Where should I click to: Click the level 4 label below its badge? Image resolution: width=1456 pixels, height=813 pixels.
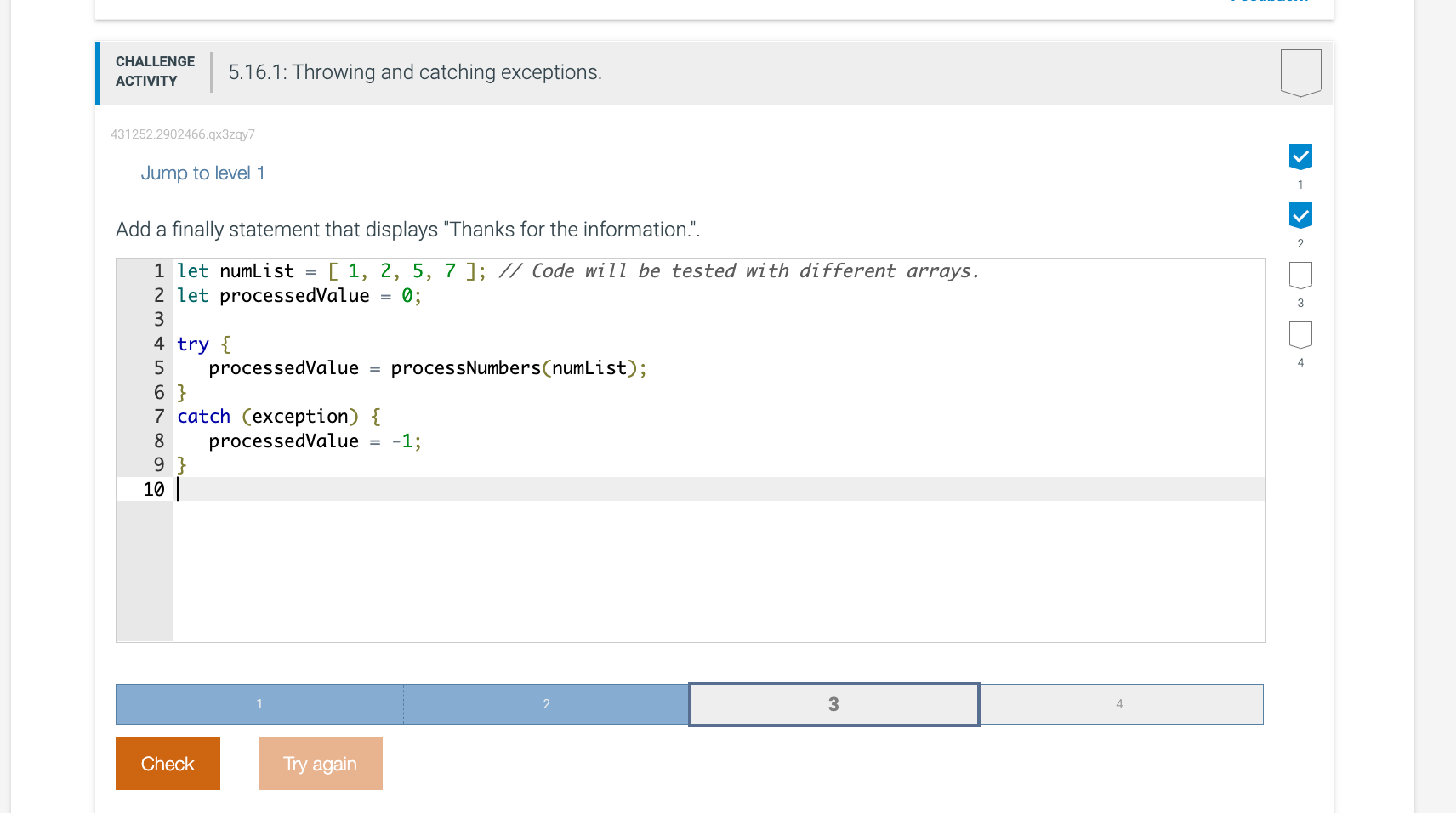pos(1300,361)
